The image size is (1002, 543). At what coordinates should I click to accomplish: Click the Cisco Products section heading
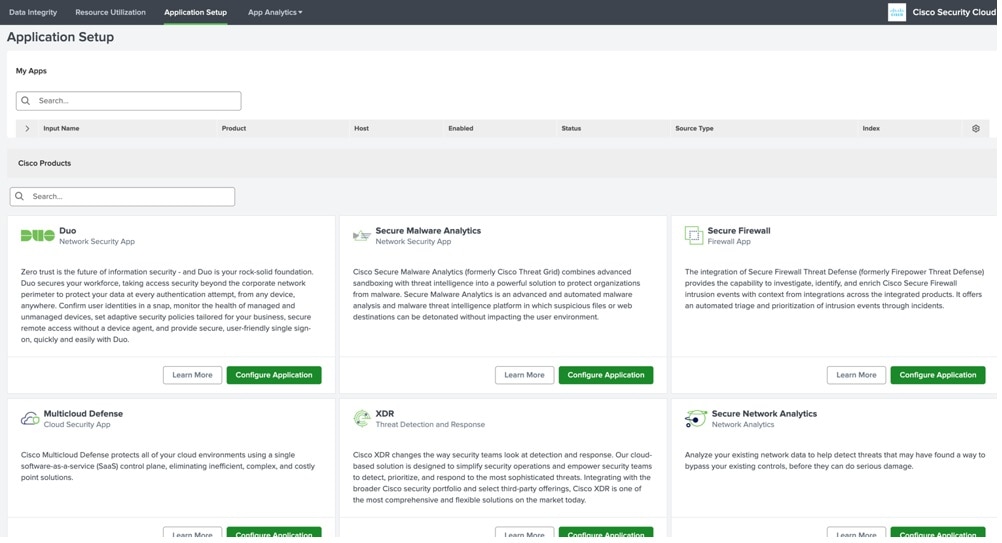click(x=44, y=163)
